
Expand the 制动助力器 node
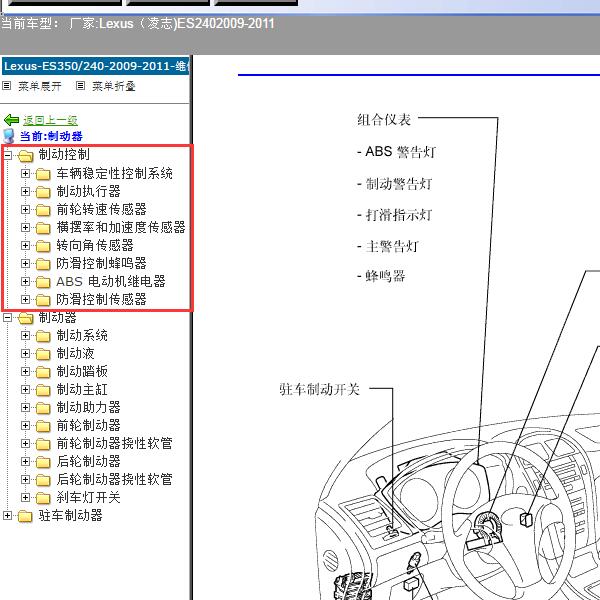[25, 408]
